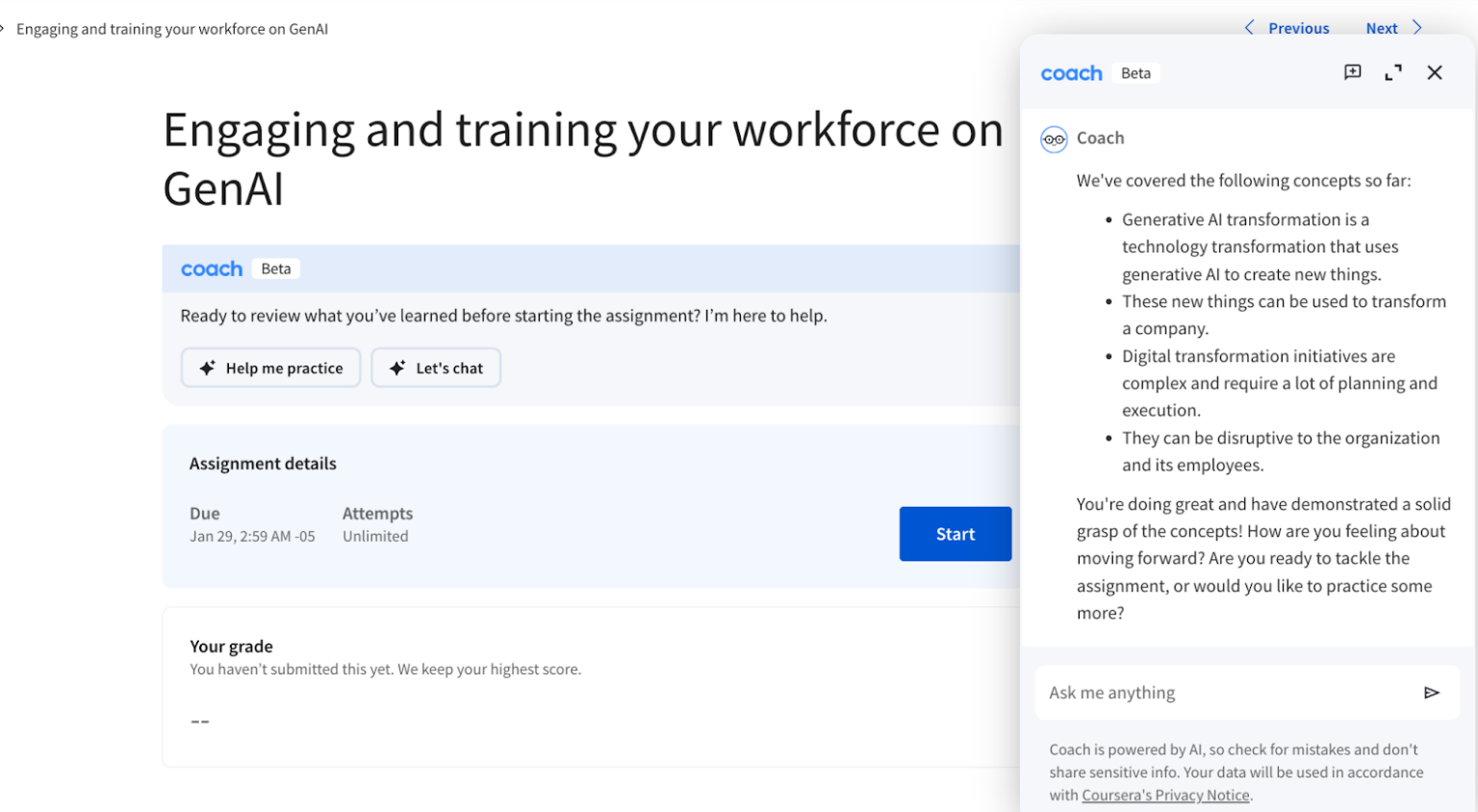Click inside the Ask me anything field
Image resolution: width=1478 pixels, height=812 pixels.
[x=1203, y=692]
